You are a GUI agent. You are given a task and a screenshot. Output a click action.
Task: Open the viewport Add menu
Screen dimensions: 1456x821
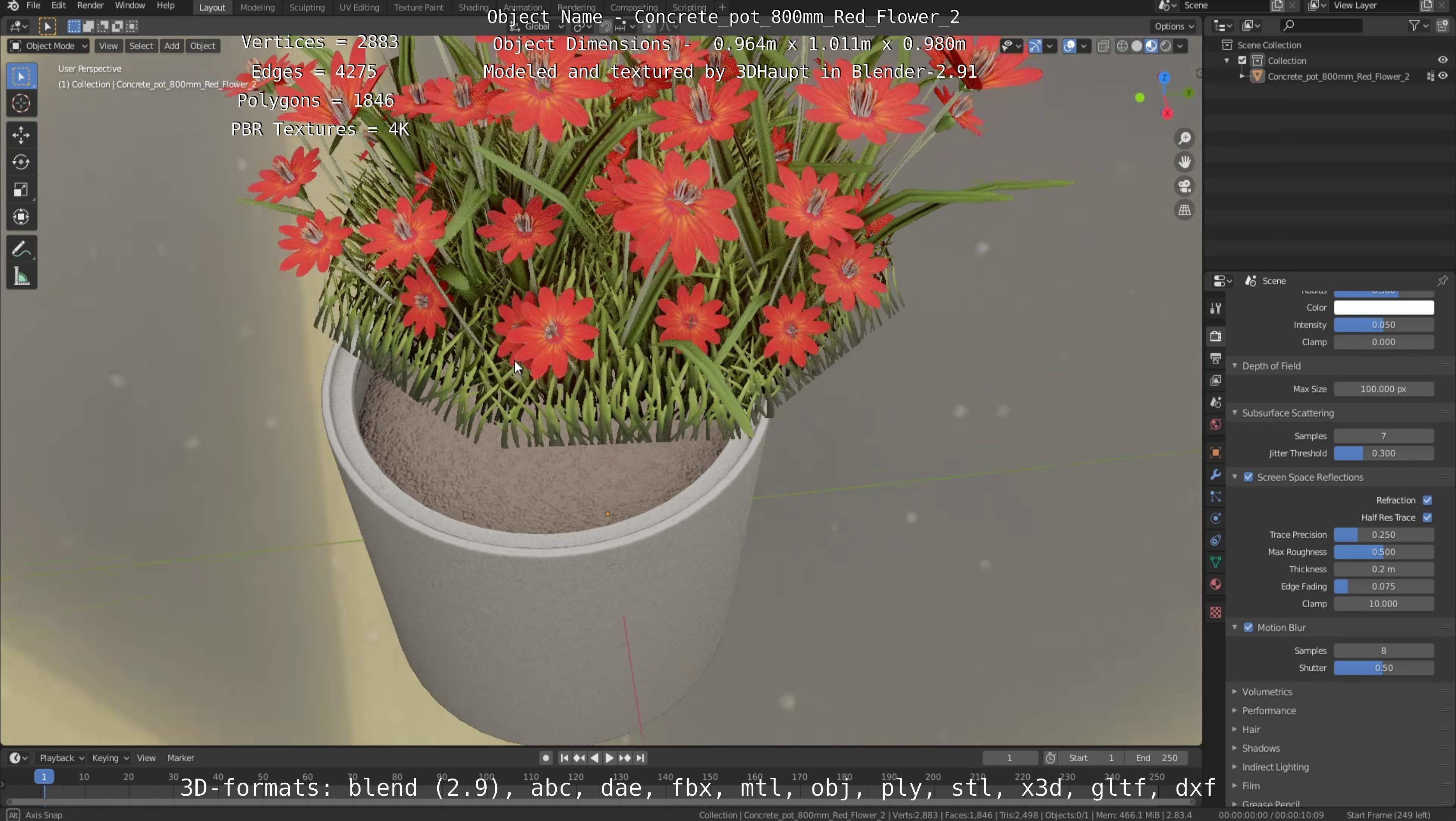click(x=172, y=46)
